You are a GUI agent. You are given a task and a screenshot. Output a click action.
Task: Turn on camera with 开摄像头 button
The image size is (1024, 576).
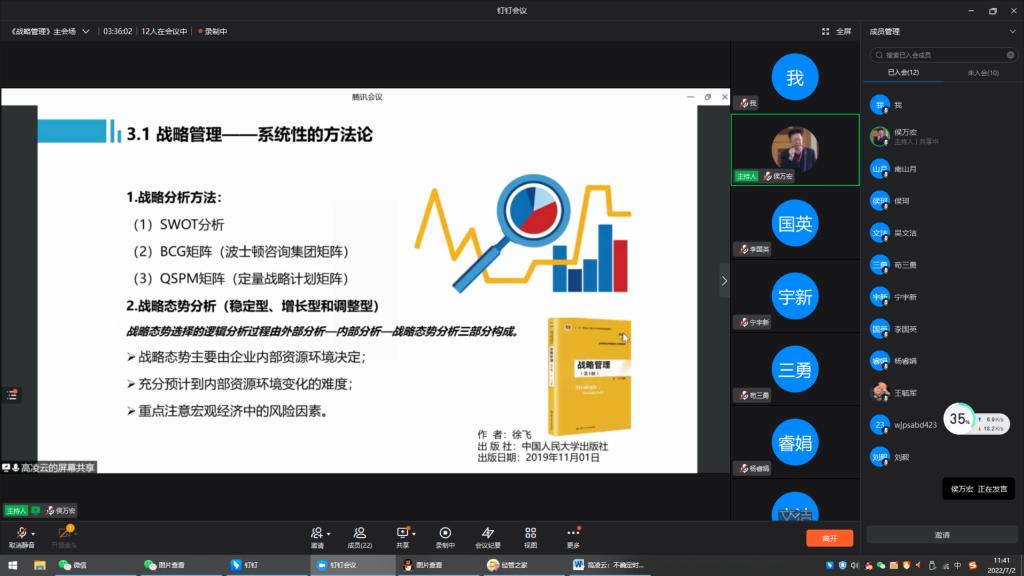[67, 535]
